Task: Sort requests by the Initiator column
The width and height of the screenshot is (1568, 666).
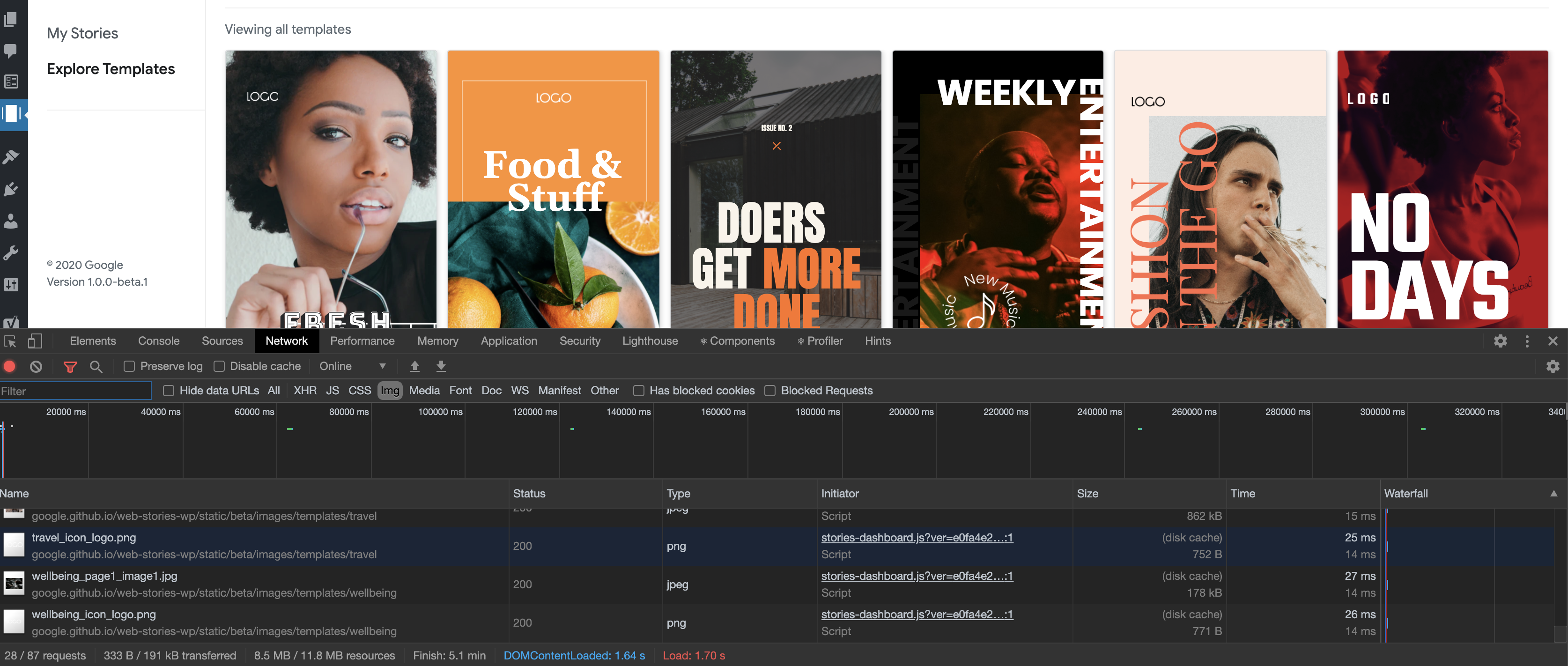Action: 945,494
